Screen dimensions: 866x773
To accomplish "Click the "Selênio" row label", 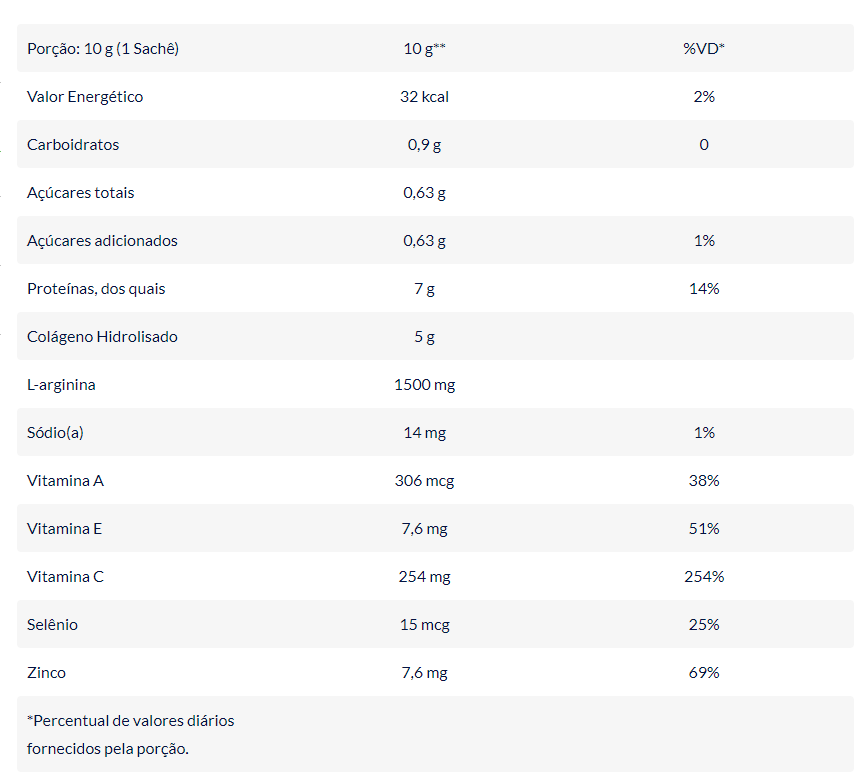I will 52,625.
